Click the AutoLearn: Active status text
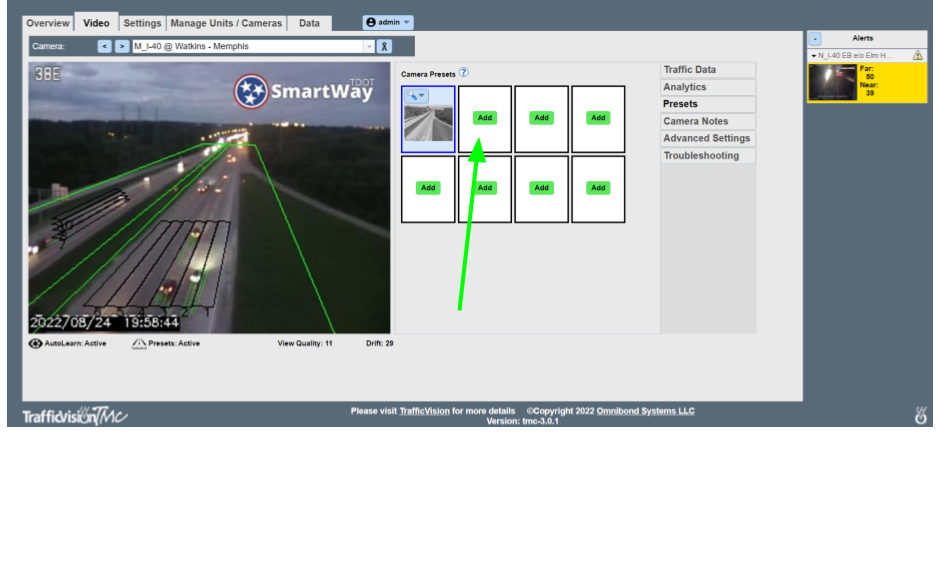The height and width of the screenshot is (572, 940). [x=76, y=344]
